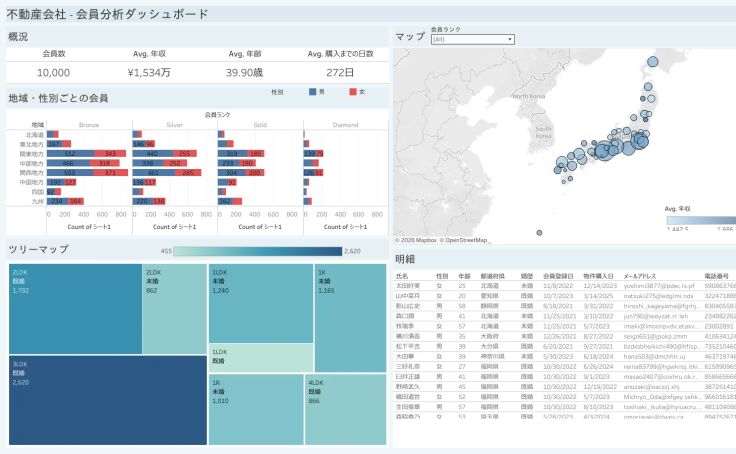Open the OpenStreetMap attribution link

click(464, 240)
